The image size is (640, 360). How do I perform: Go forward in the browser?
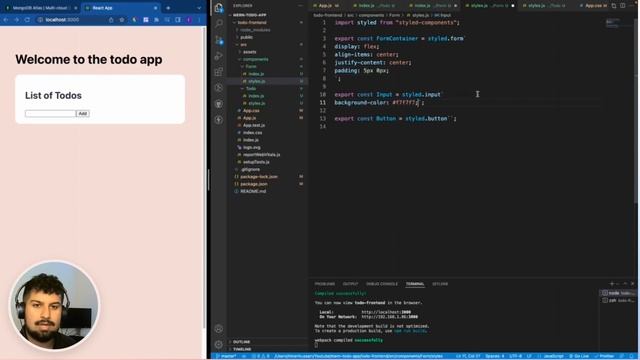(16, 20)
